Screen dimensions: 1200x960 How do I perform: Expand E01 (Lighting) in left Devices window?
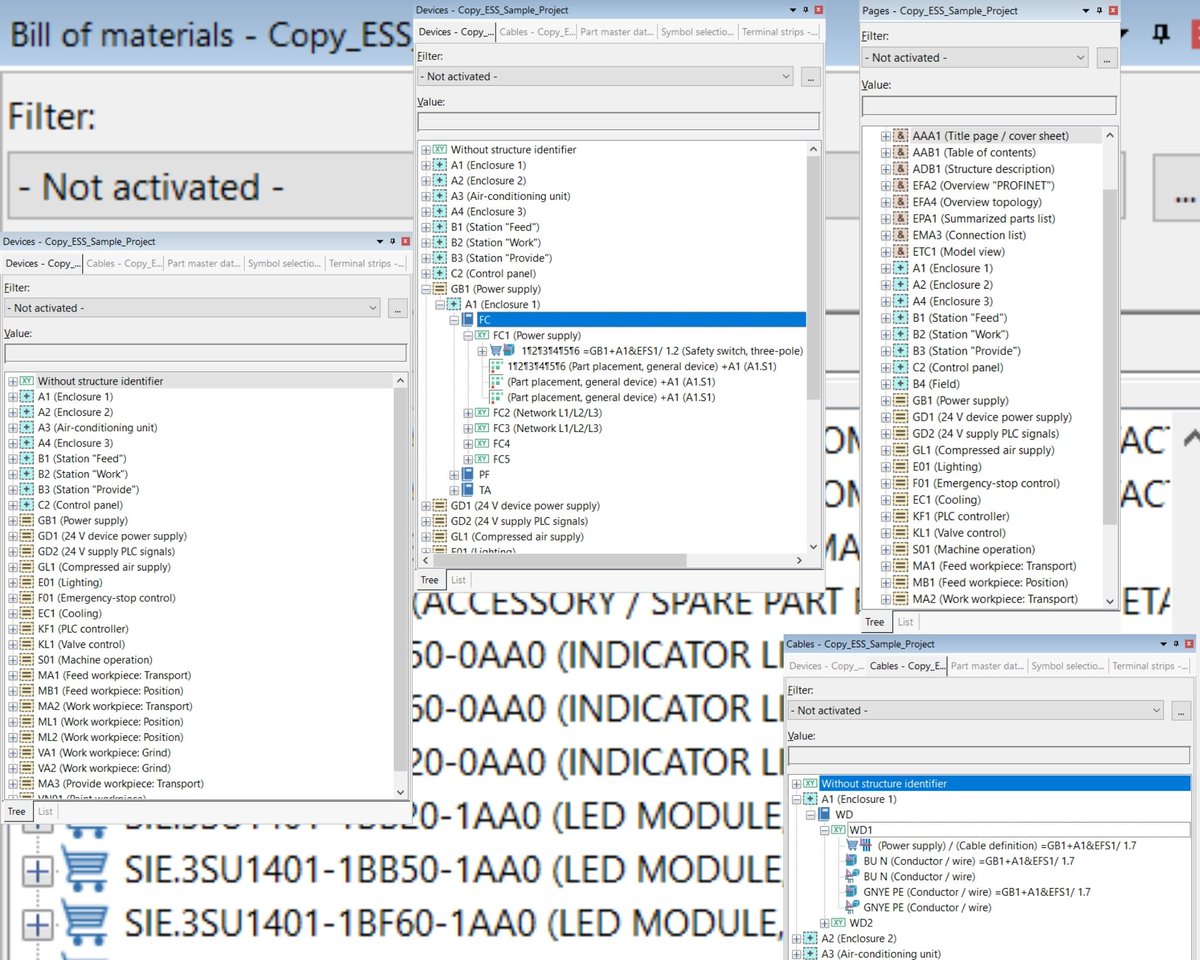click(12, 583)
